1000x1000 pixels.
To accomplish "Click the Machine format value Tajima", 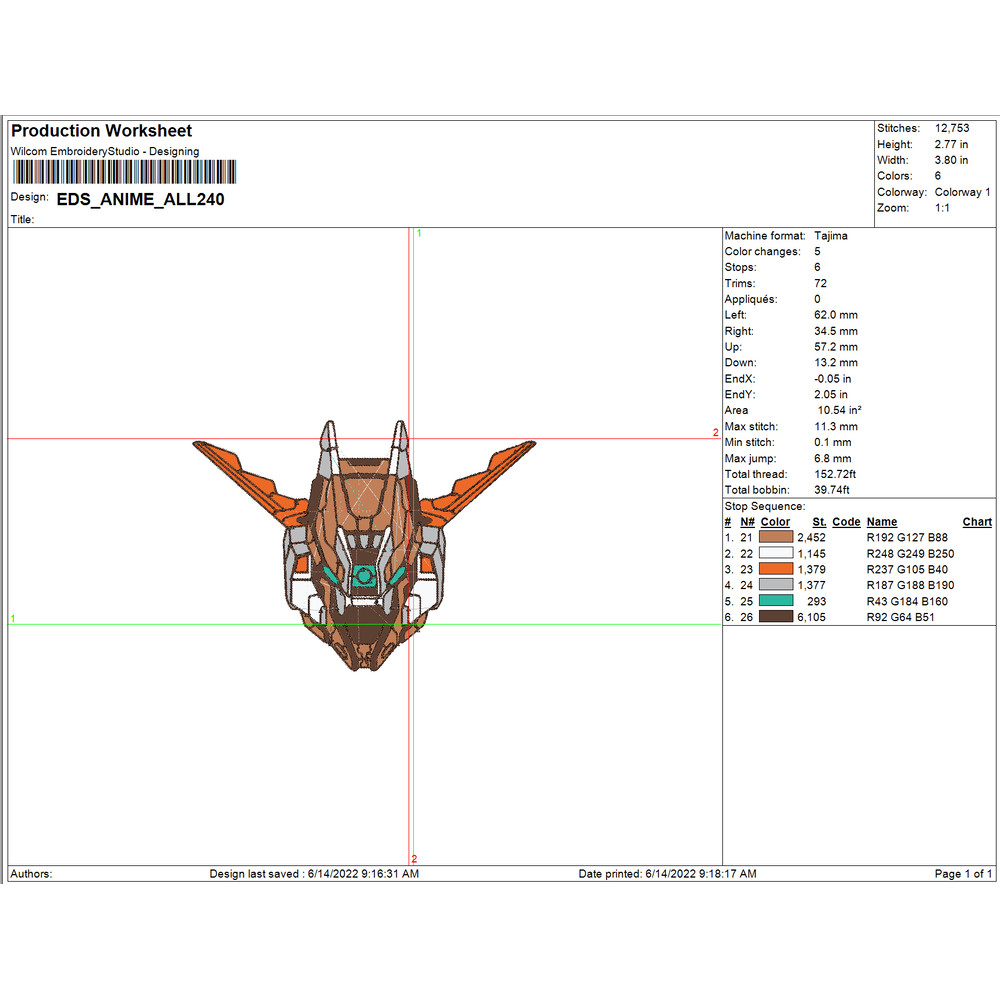I will click(x=832, y=236).
